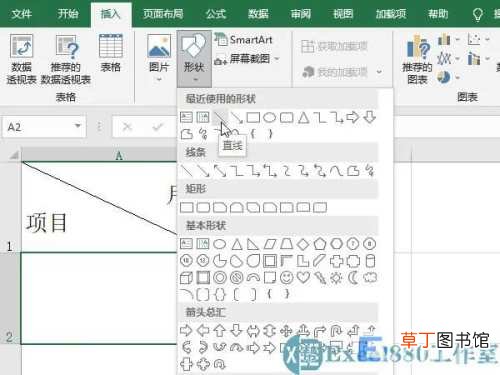Select the left arrow in 箭头总汇

(203, 331)
